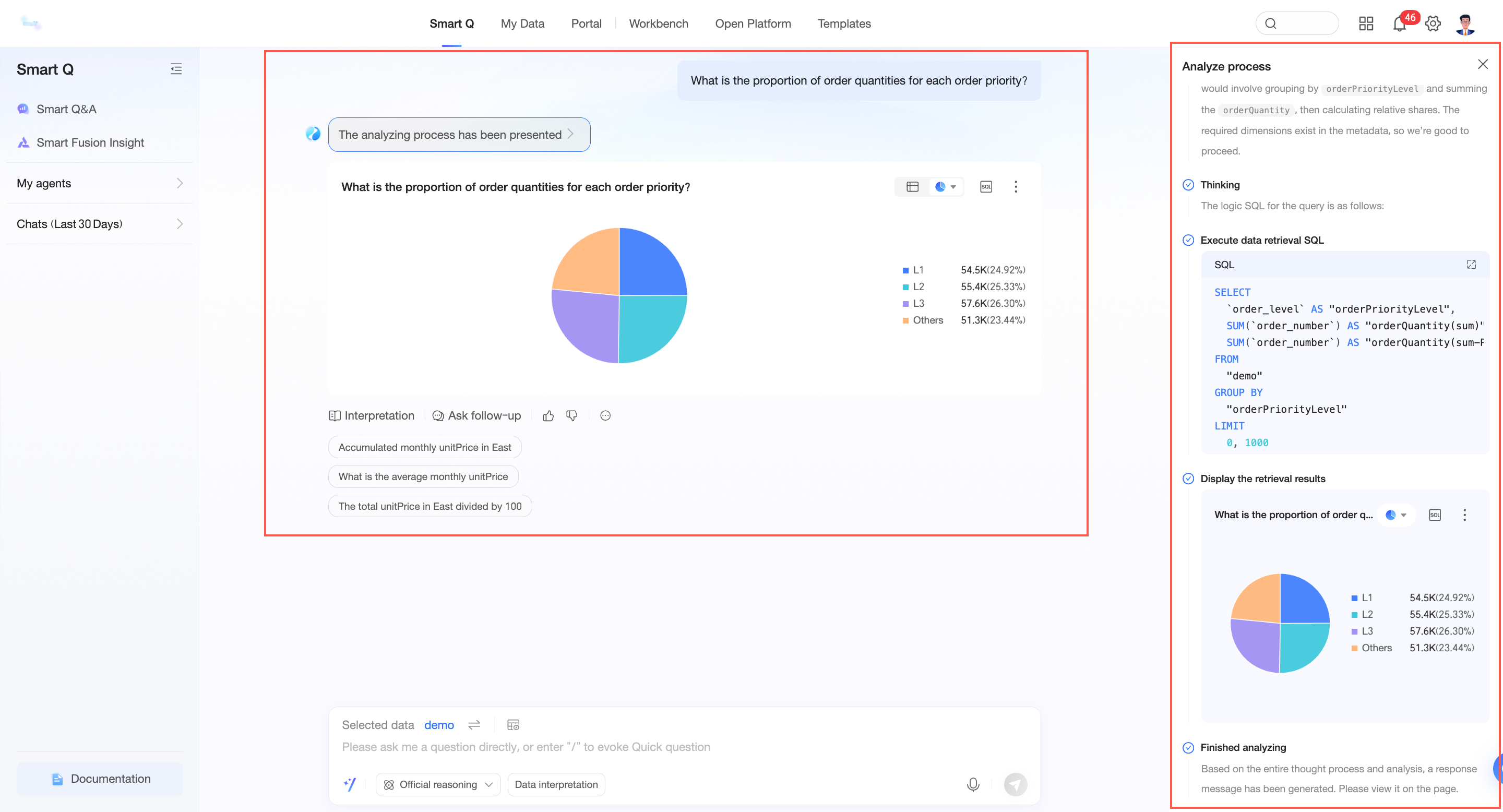The image size is (1503, 812).
Task: Expand the SQL code block fullscreen
Action: pos(1471,265)
